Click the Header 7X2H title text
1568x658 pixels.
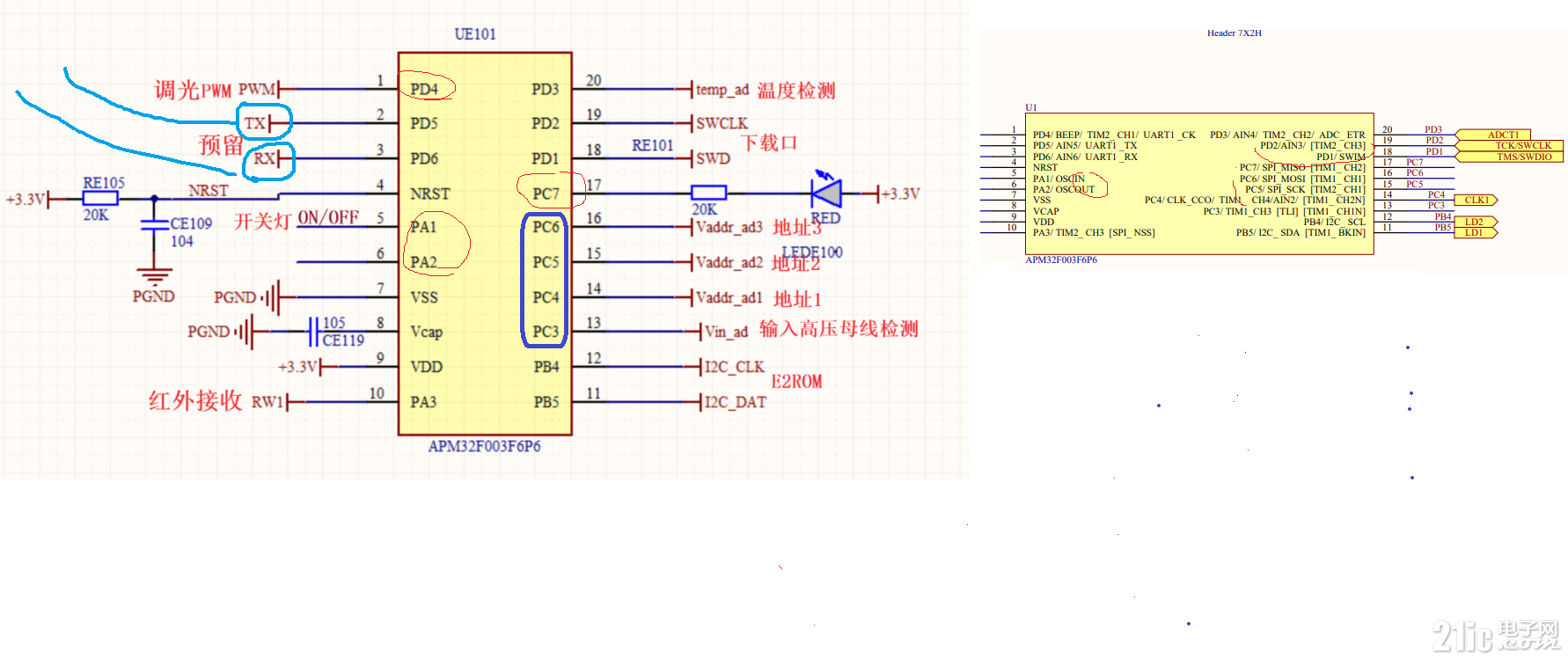coord(1235,33)
